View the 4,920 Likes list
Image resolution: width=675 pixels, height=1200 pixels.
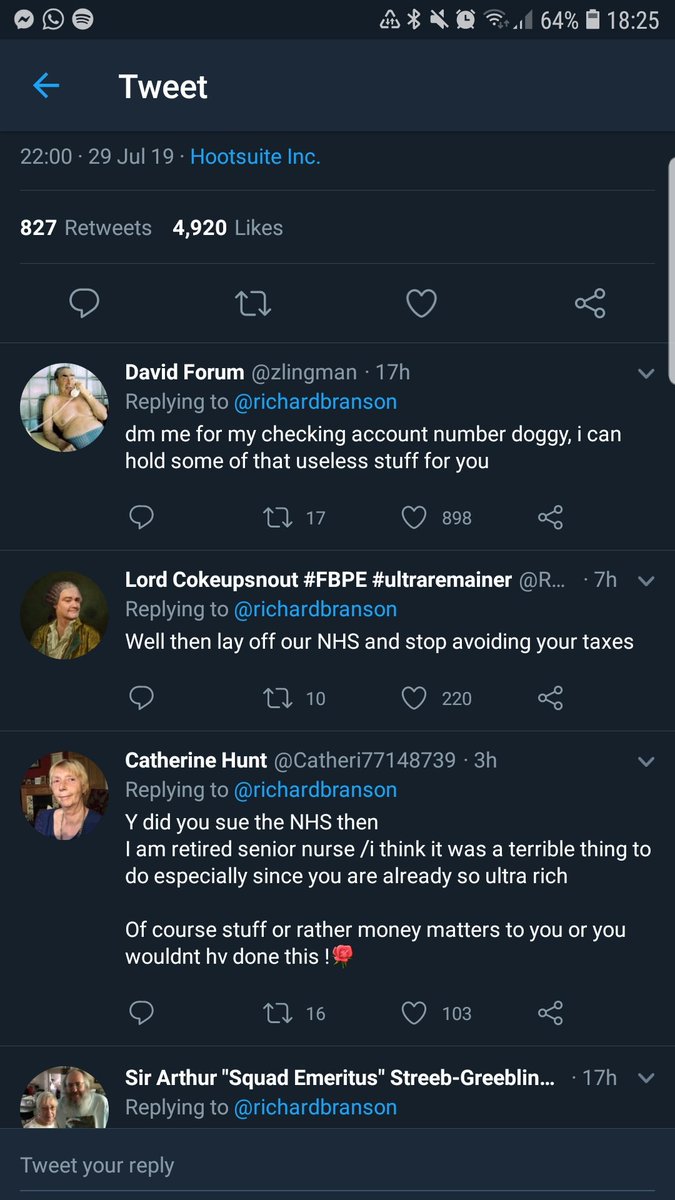(x=227, y=228)
